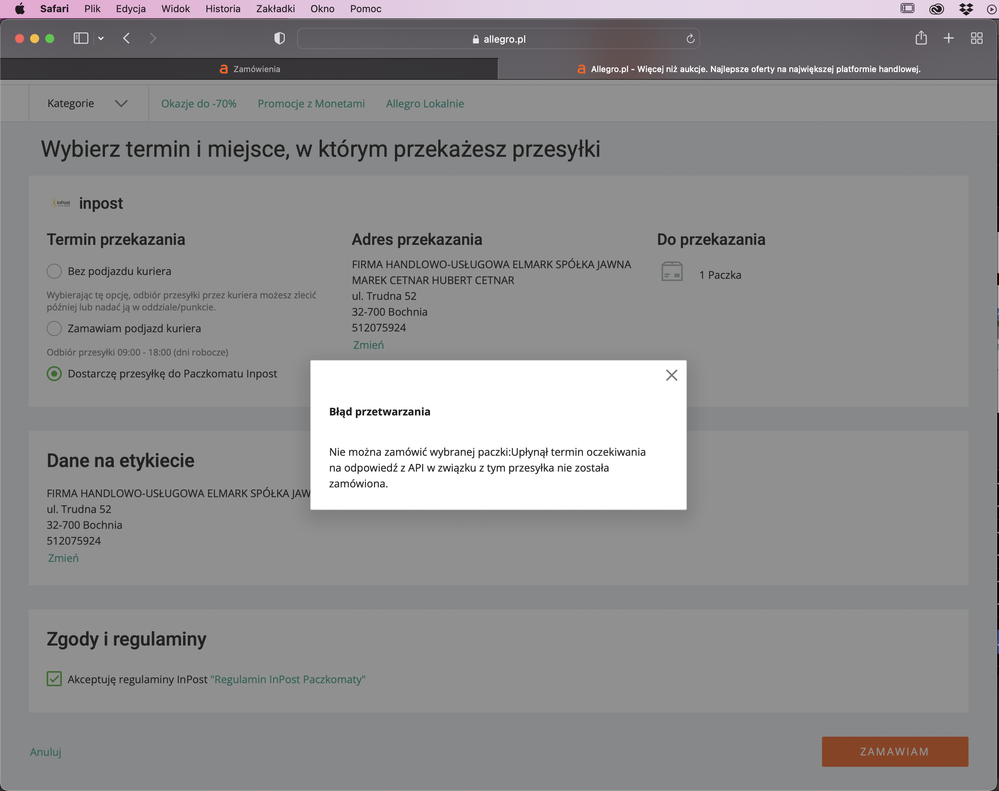Open the Okazje do -70% link
This screenshot has height=791, width=999.
(199, 104)
